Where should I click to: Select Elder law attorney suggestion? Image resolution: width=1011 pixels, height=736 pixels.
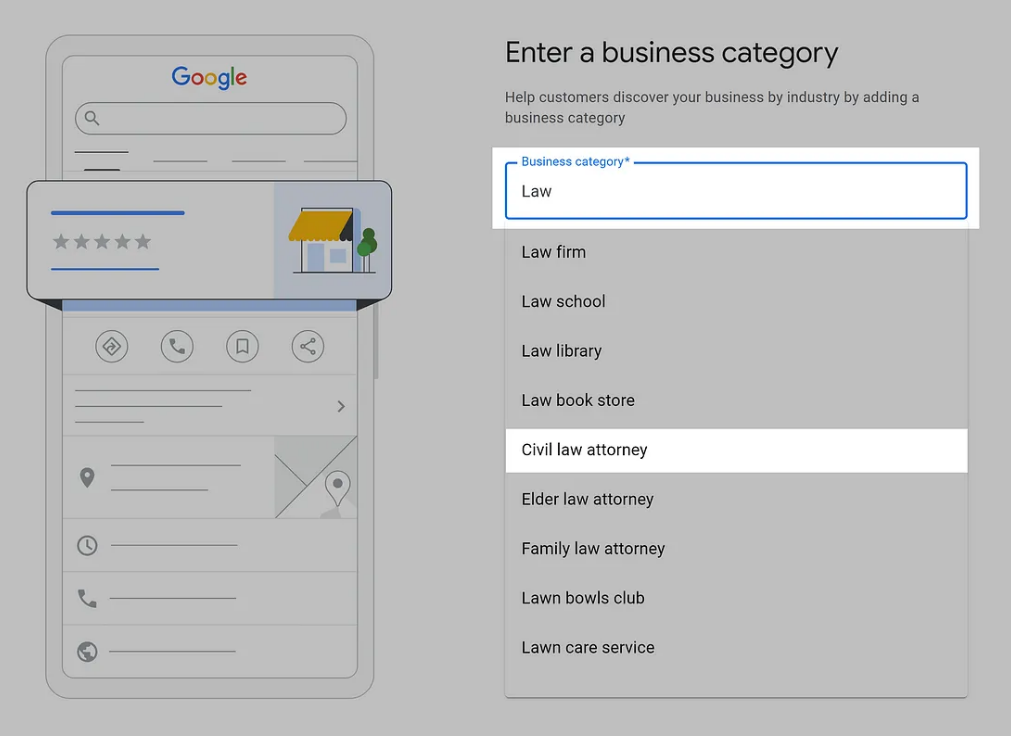(736, 499)
